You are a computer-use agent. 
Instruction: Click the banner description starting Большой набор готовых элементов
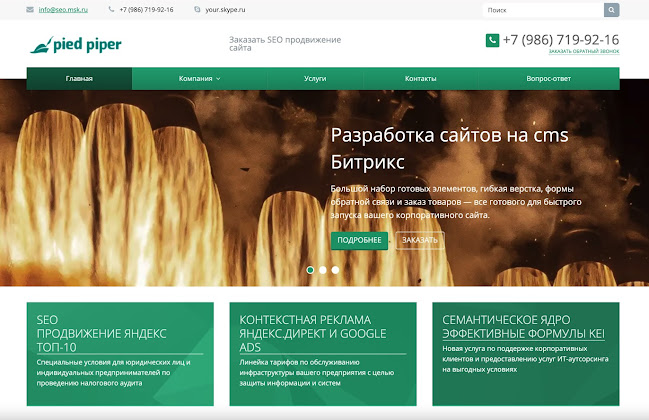(456, 202)
